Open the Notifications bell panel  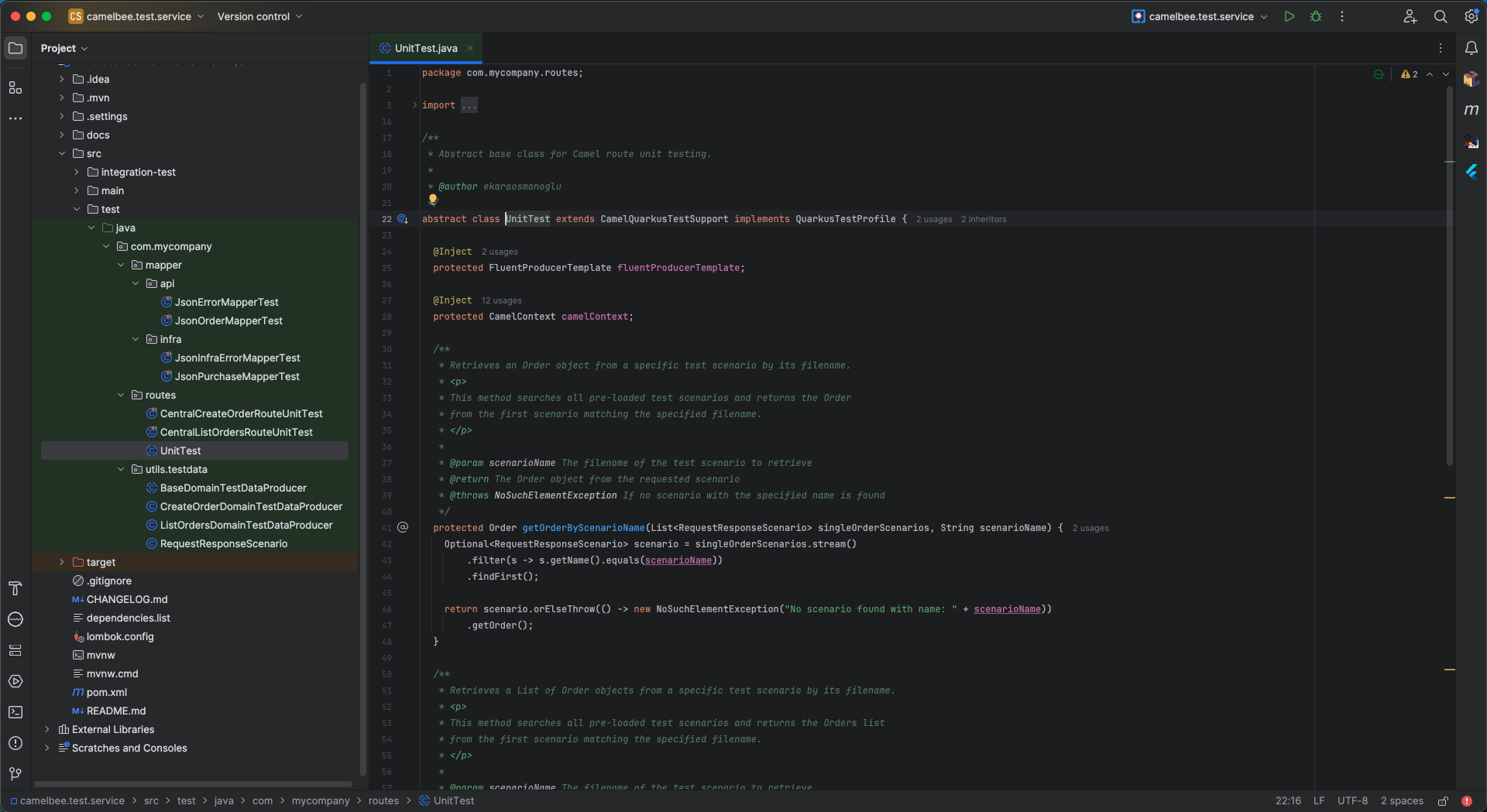(x=1471, y=48)
